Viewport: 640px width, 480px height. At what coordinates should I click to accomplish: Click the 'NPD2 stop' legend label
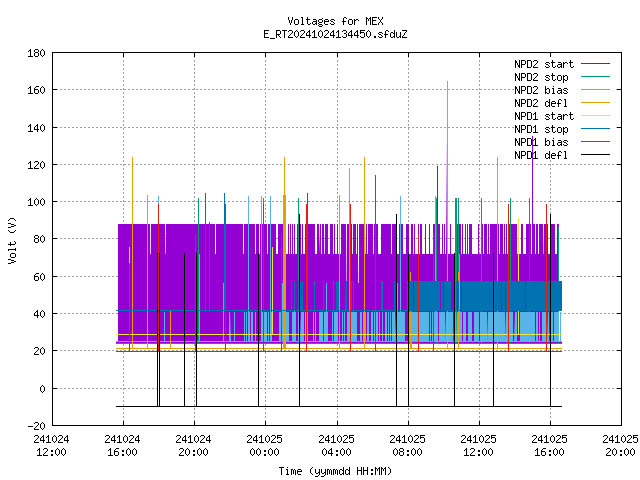tap(541, 77)
